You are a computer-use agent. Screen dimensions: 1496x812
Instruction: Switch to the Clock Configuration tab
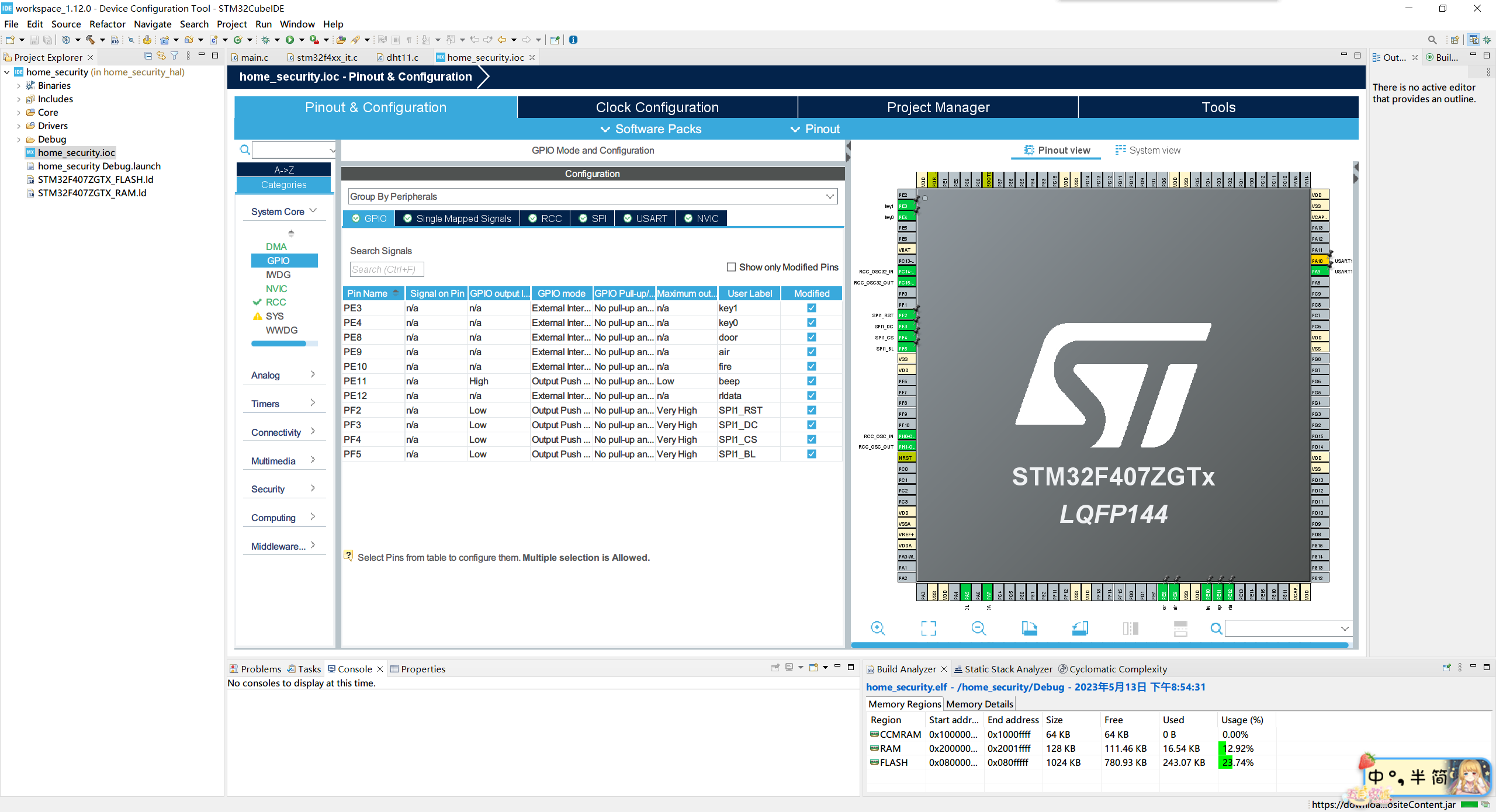[657, 107]
